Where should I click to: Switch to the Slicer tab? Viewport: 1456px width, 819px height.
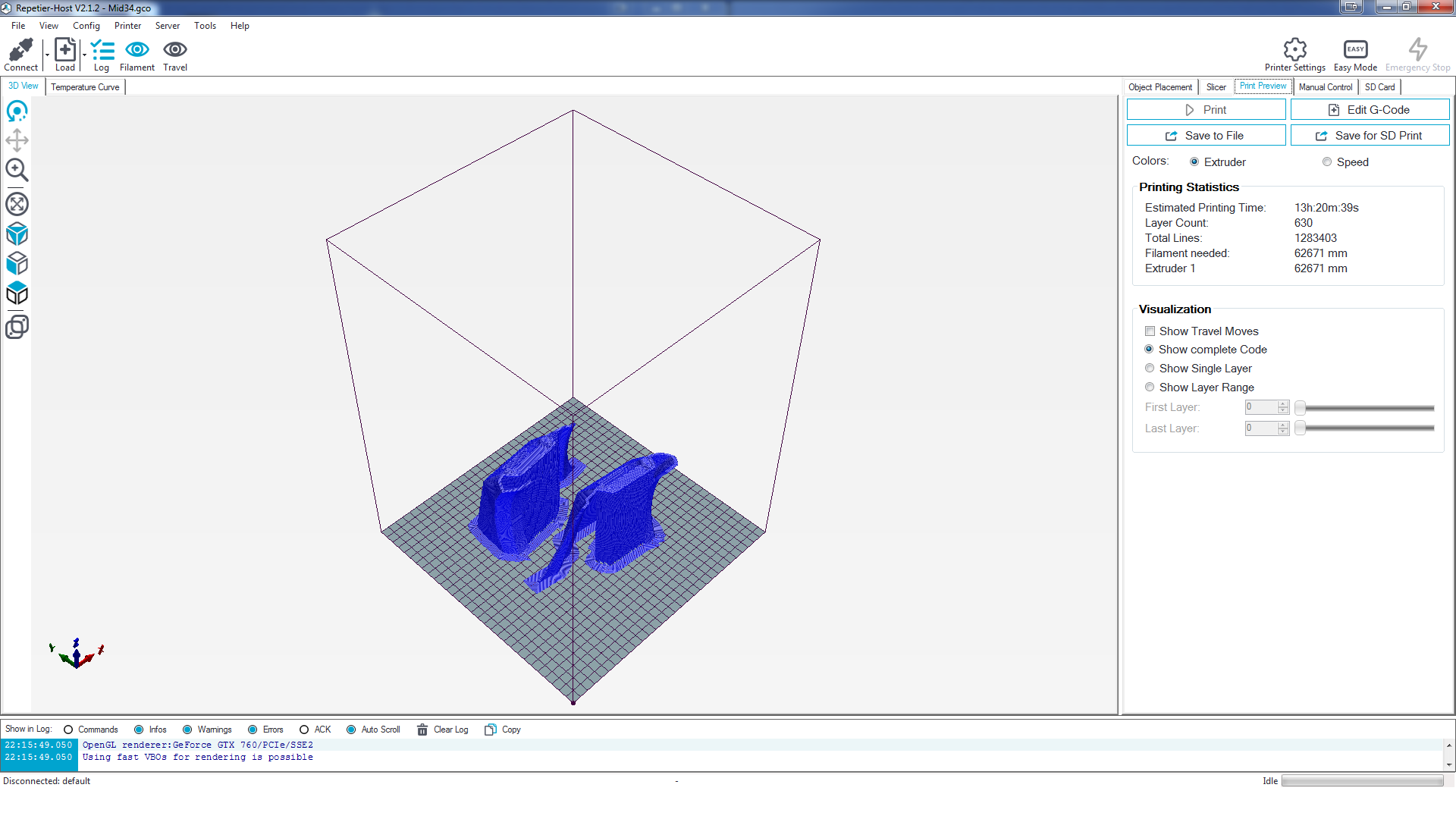tap(1216, 87)
